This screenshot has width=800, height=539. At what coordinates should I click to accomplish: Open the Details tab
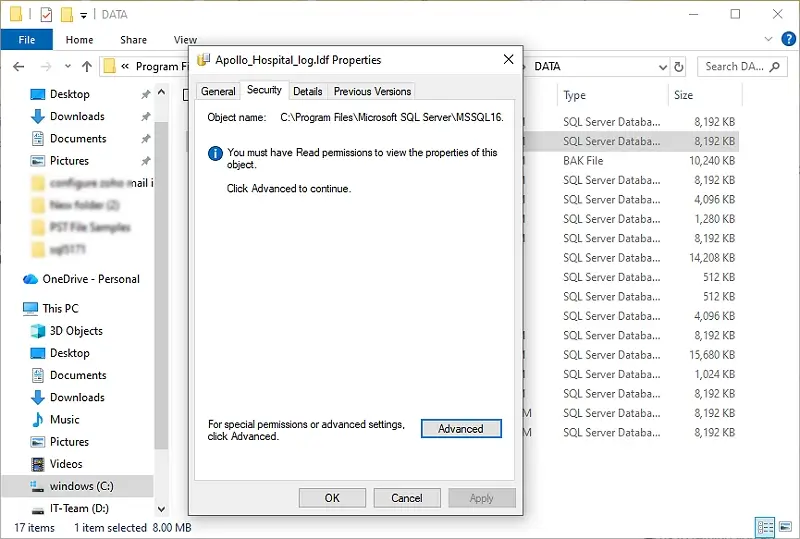pyautogui.click(x=308, y=91)
